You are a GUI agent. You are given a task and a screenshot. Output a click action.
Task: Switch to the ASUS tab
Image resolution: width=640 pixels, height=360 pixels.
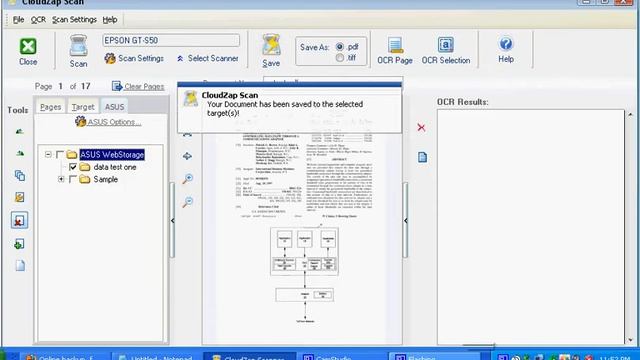click(114, 107)
